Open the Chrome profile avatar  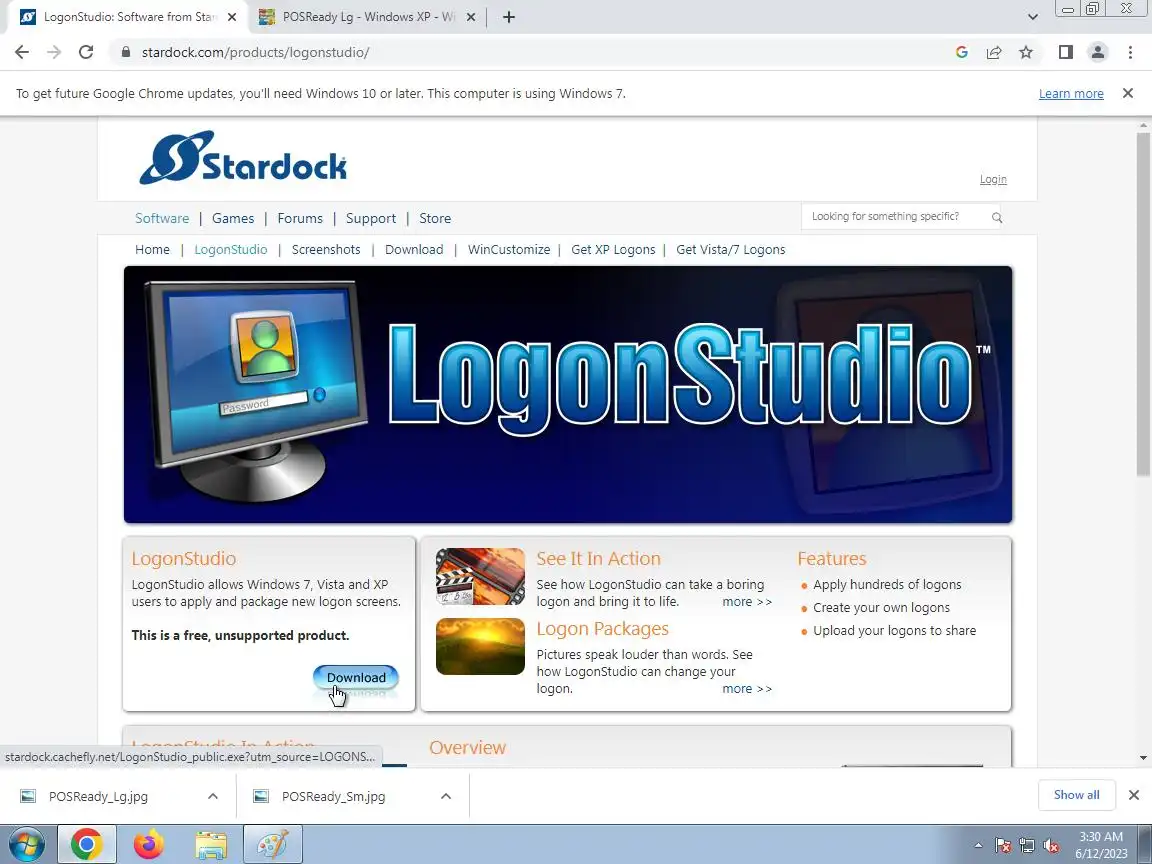coord(1098,52)
